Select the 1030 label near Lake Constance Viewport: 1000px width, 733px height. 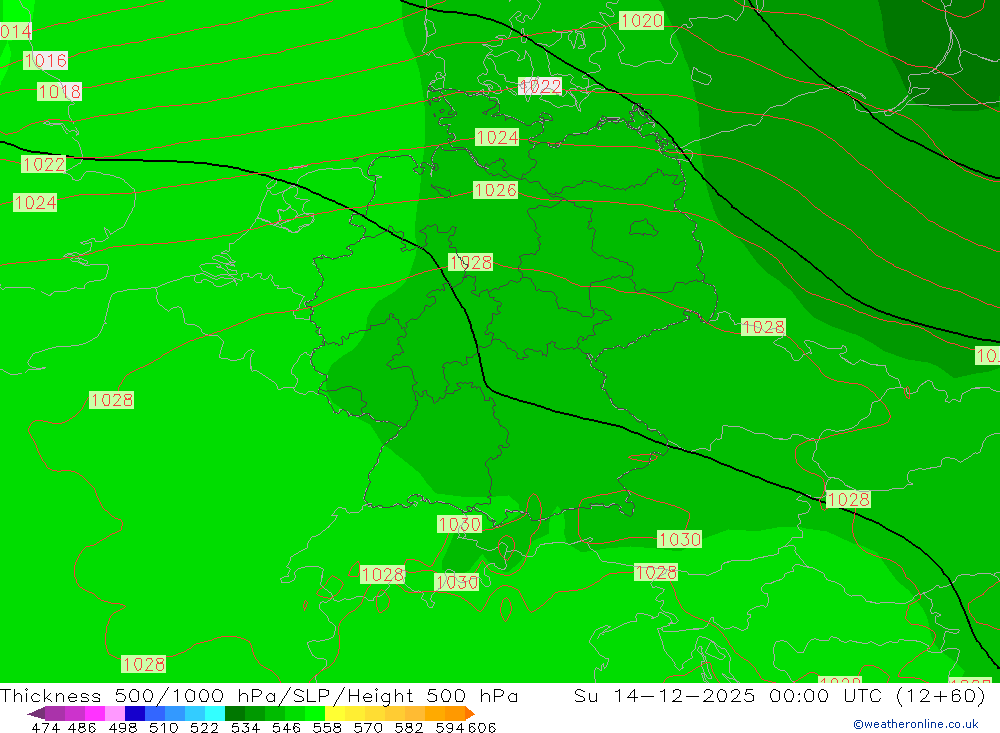pos(459,524)
